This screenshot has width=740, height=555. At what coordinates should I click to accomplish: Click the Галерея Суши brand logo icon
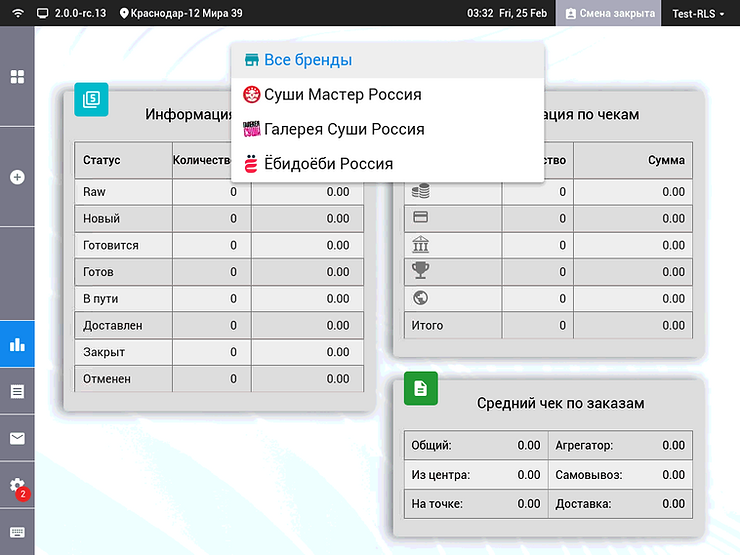pos(252,129)
